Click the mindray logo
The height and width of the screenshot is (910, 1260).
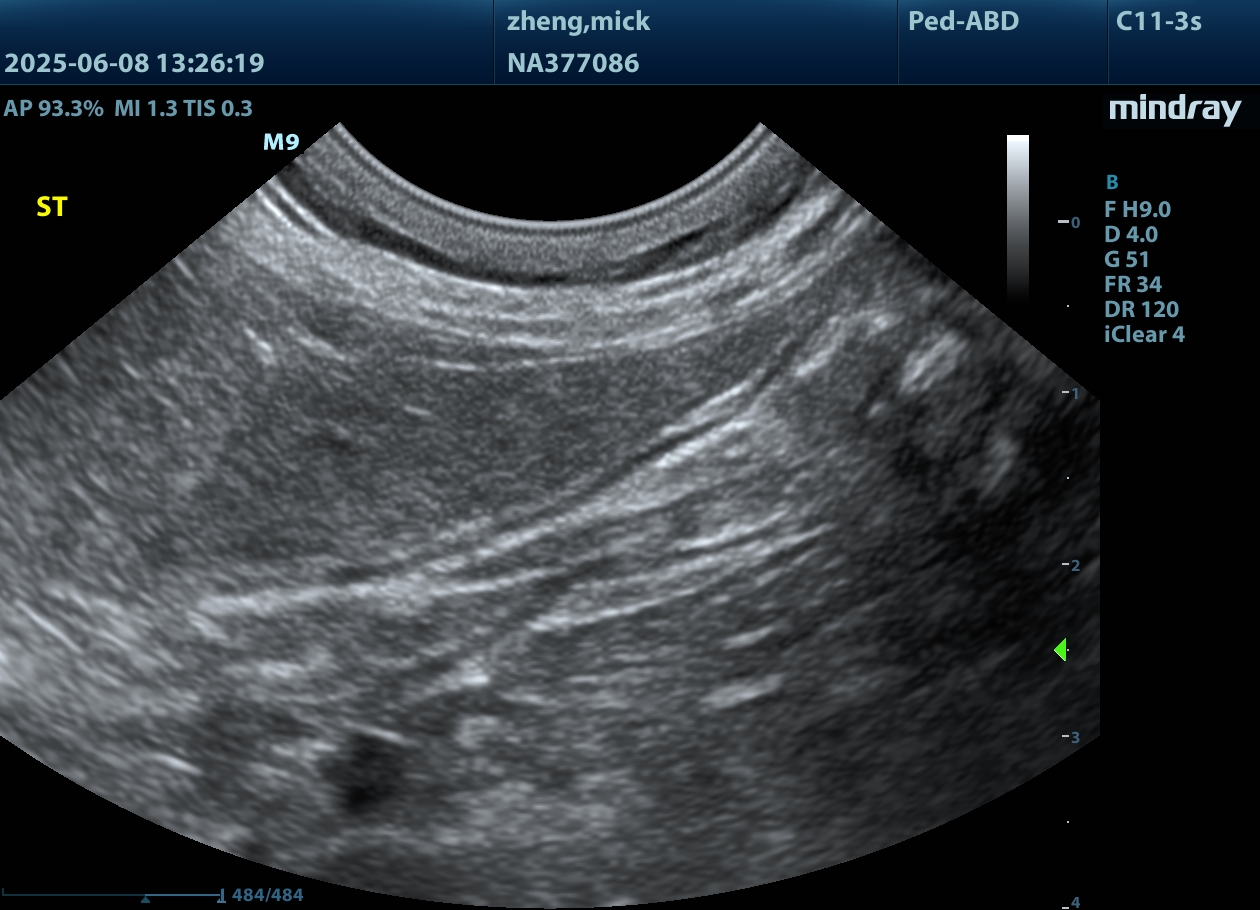[x=1174, y=109]
